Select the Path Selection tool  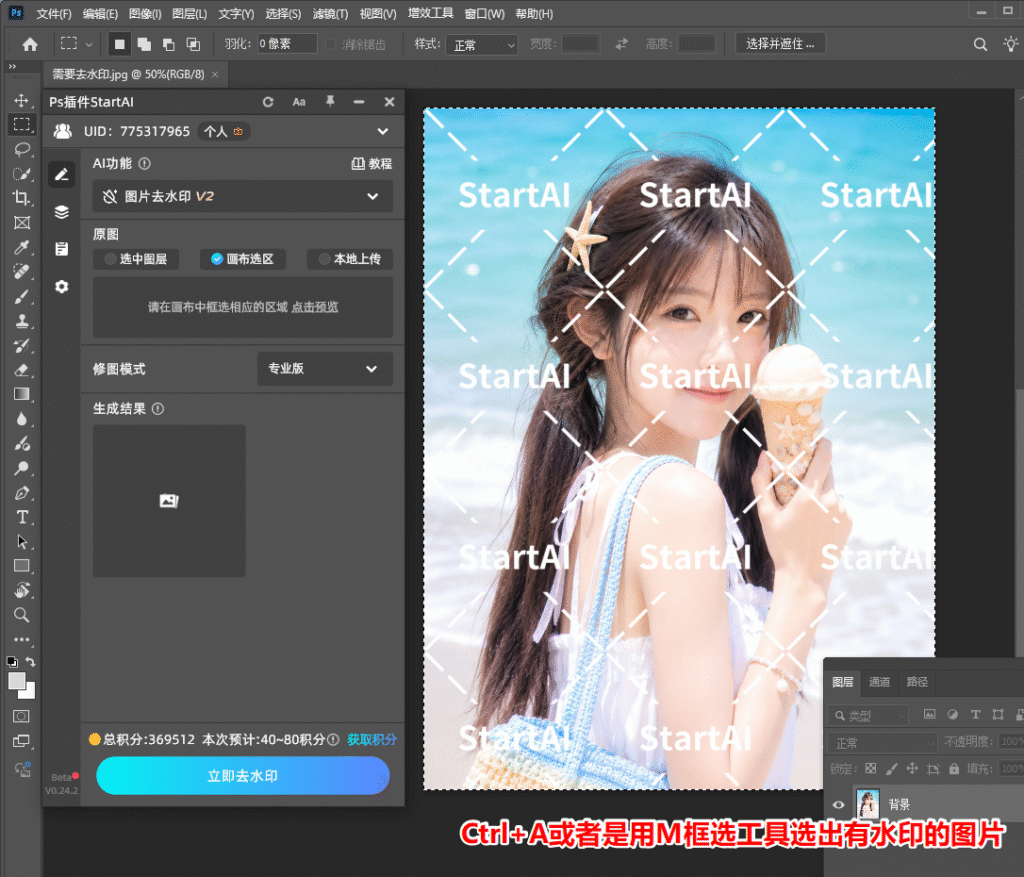click(x=22, y=542)
